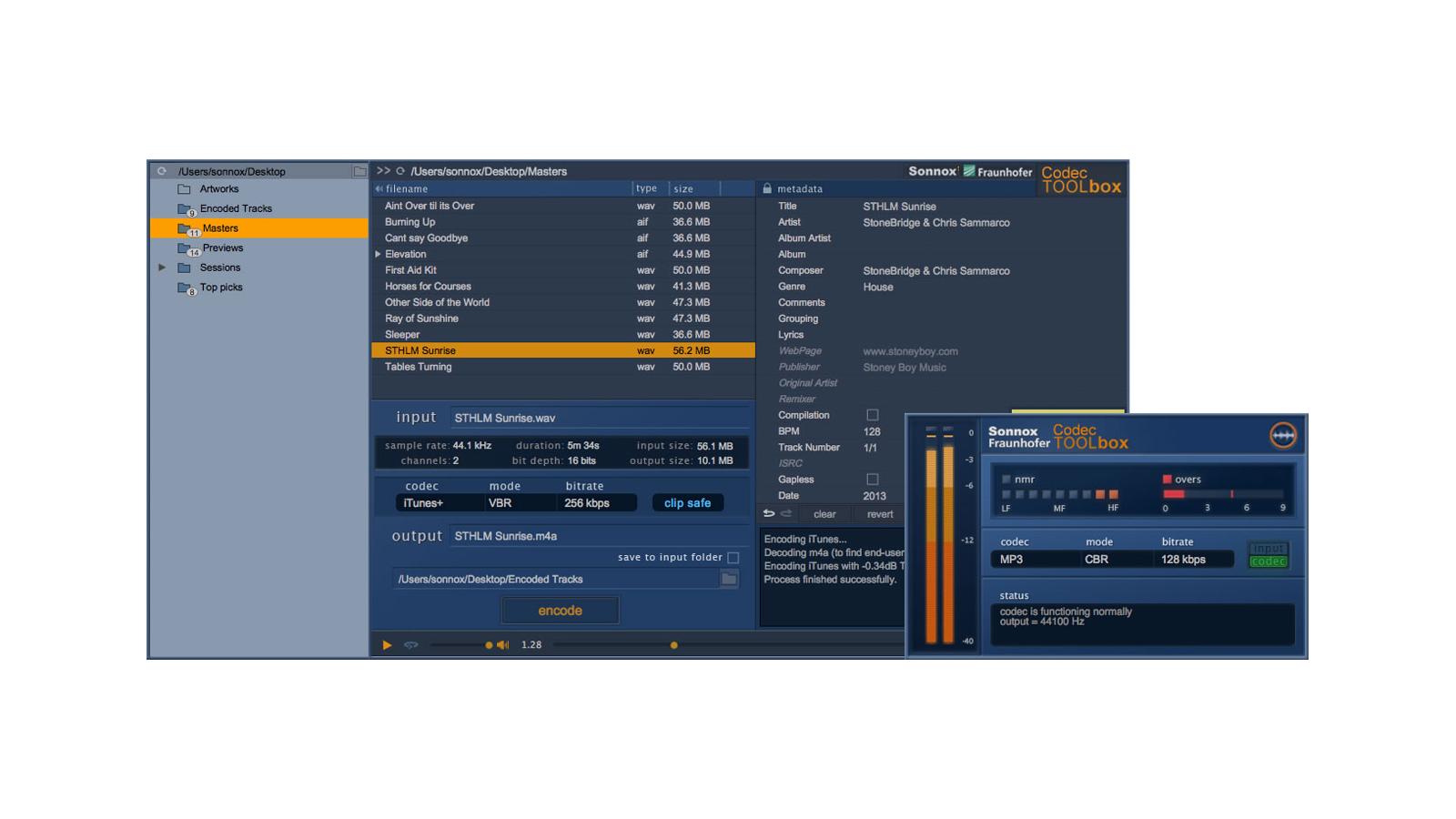Click the folder button beside the Desktop path
1456x819 pixels.
[x=360, y=171]
